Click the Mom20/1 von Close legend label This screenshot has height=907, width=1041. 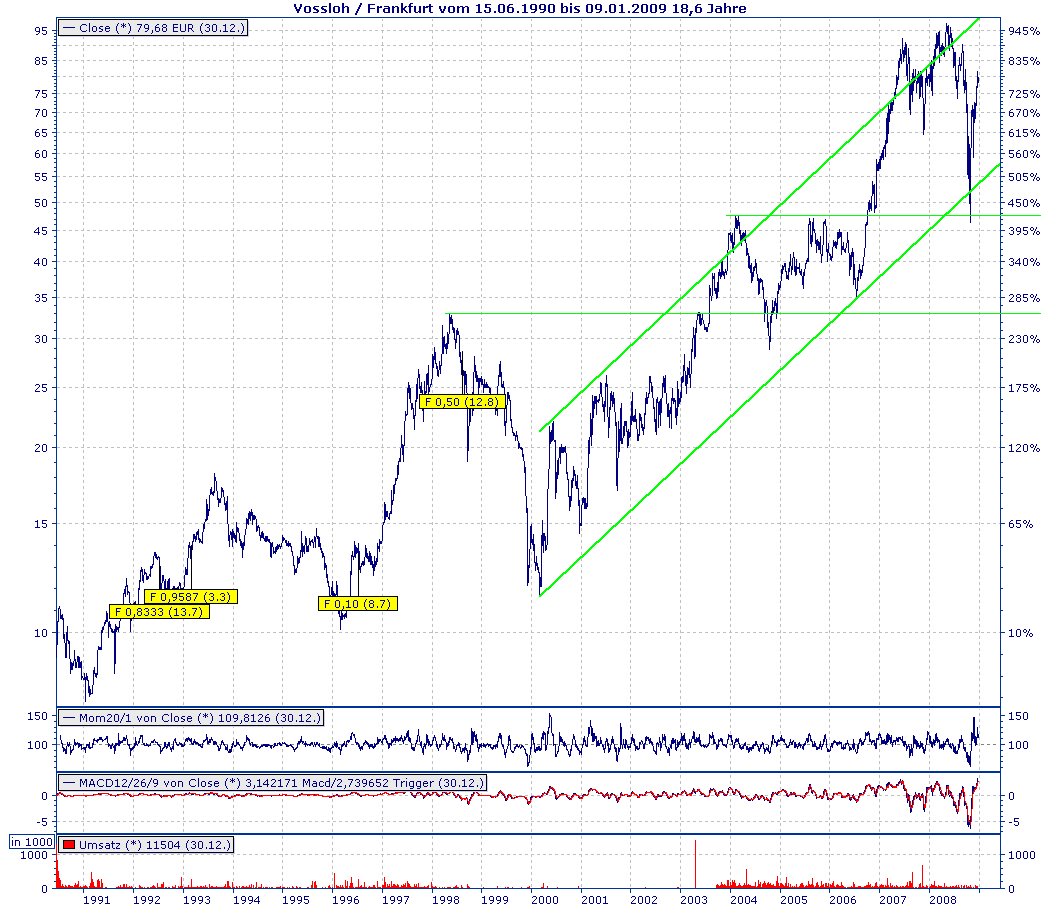tap(191, 718)
